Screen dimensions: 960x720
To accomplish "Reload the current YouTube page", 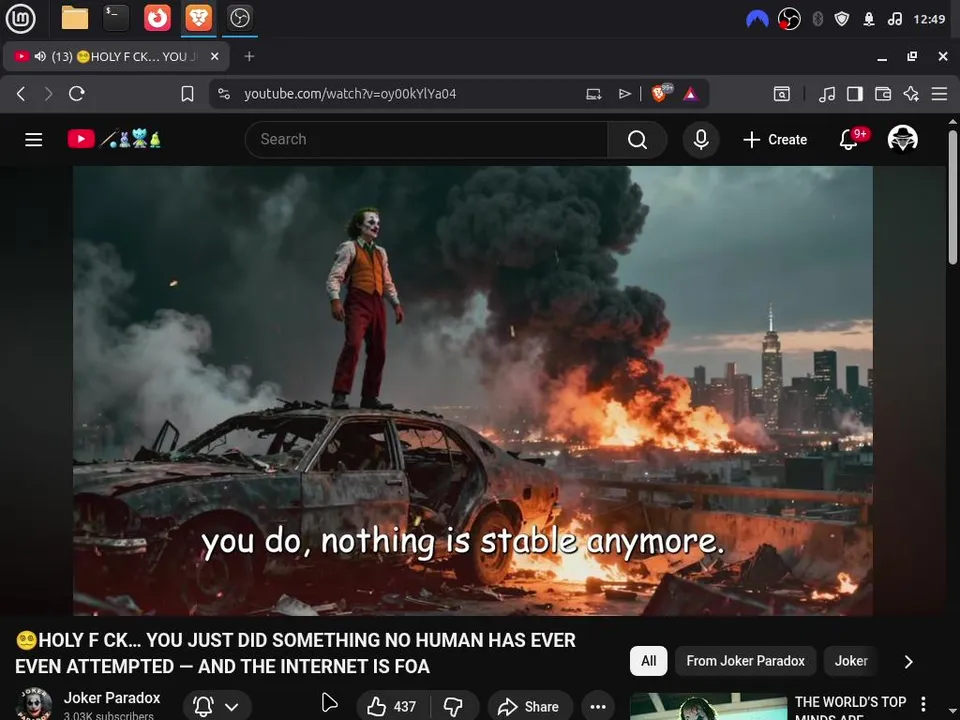I will click(77, 94).
